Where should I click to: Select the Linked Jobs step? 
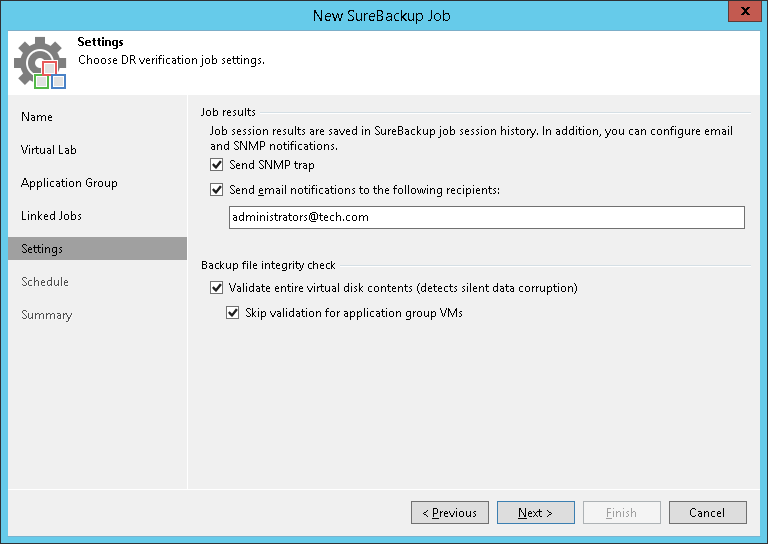coord(51,216)
